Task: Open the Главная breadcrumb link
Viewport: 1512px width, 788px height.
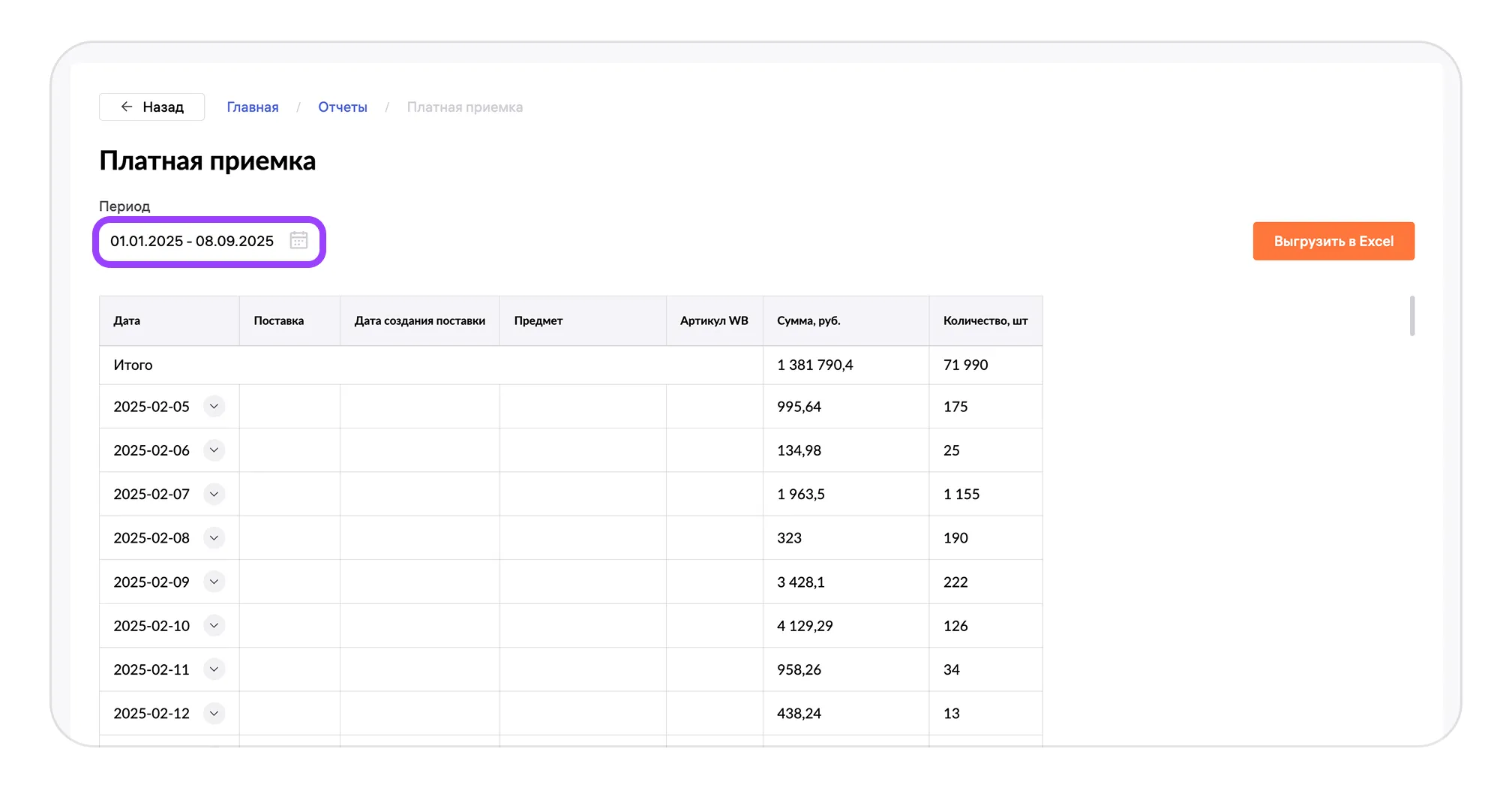Action: point(253,107)
